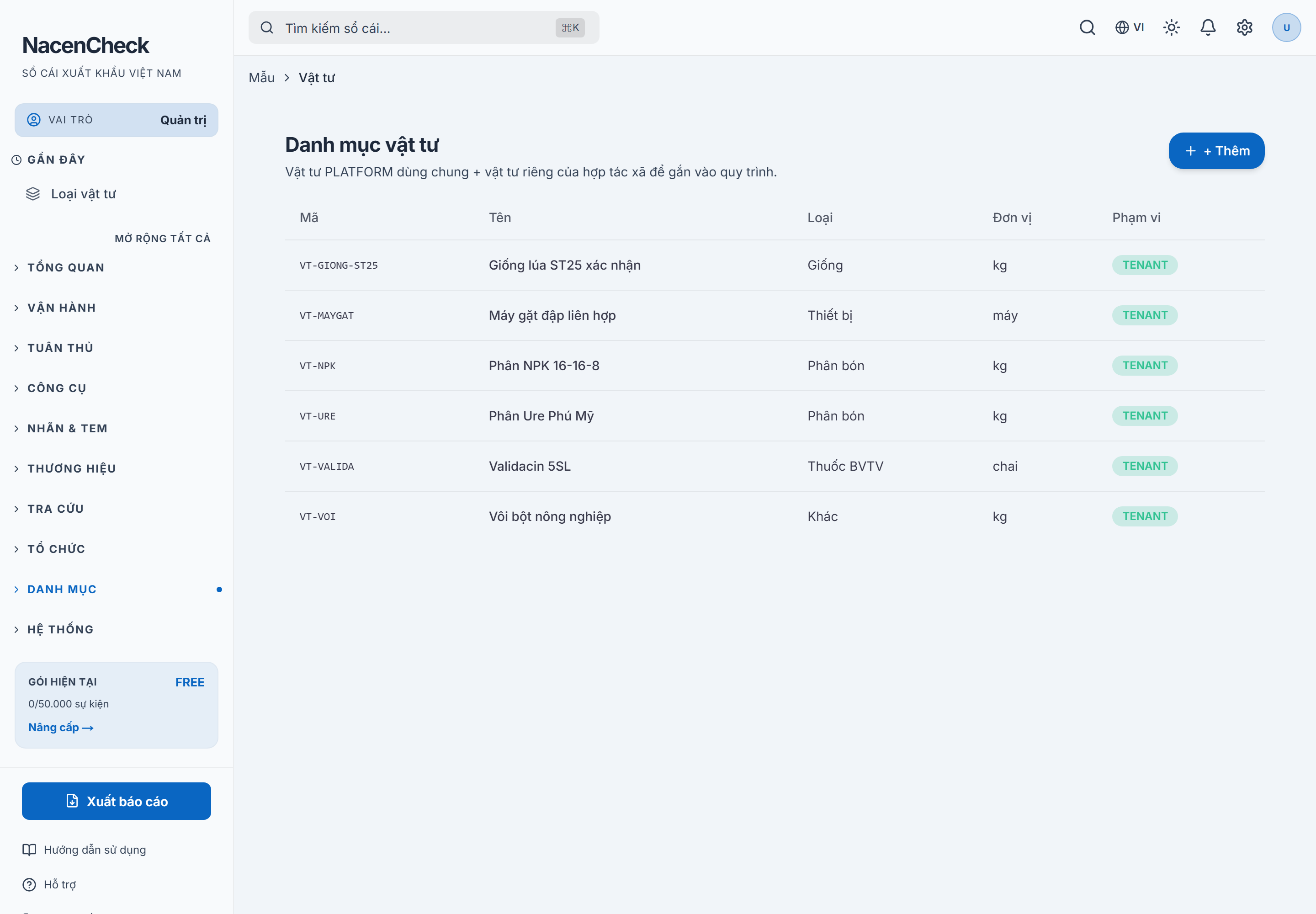Open recent item Loại vật tư
Viewport: 1316px width, 914px height.
pos(116,194)
